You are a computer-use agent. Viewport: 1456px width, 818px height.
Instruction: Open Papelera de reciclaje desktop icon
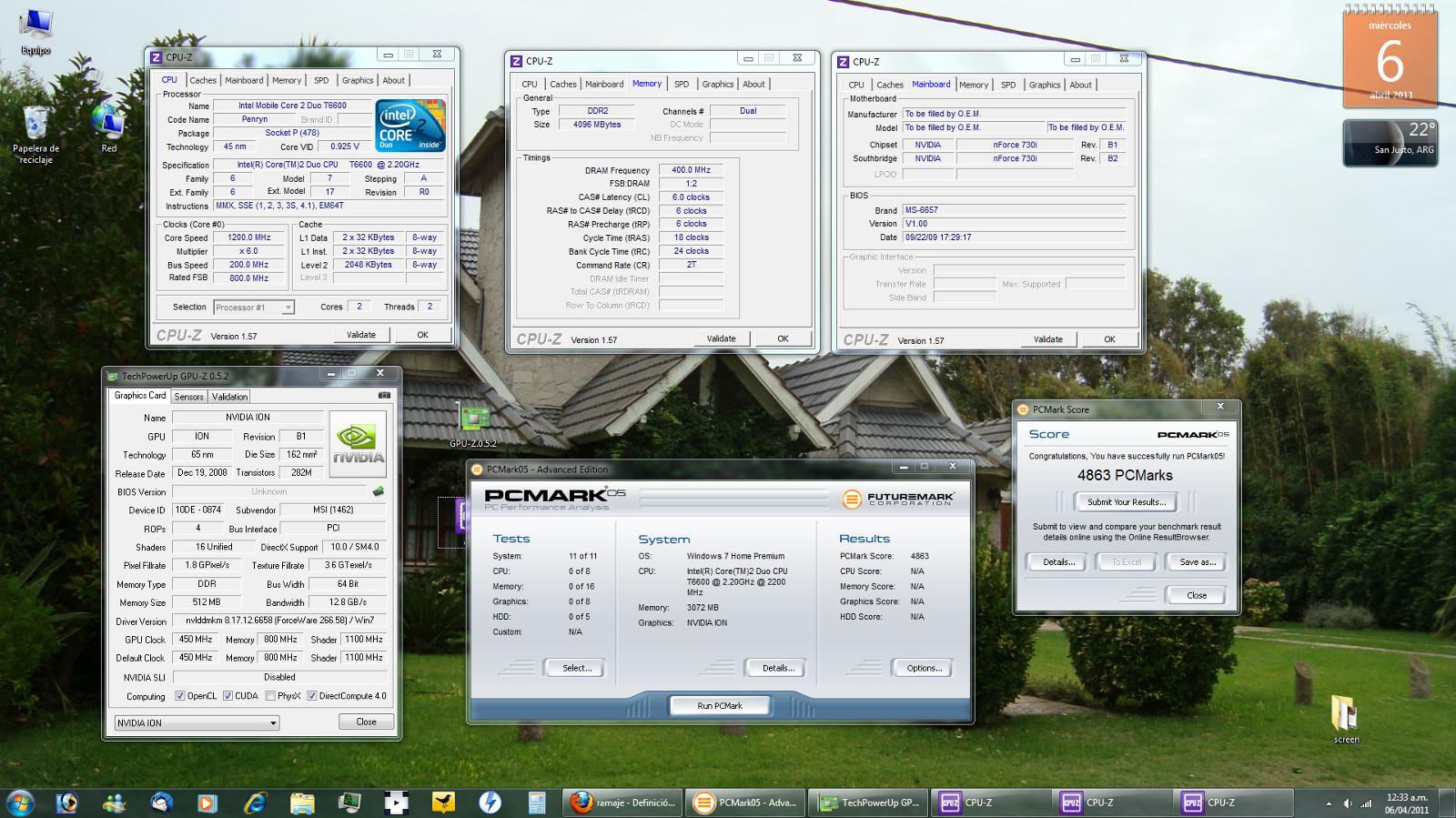[x=35, y=133]
